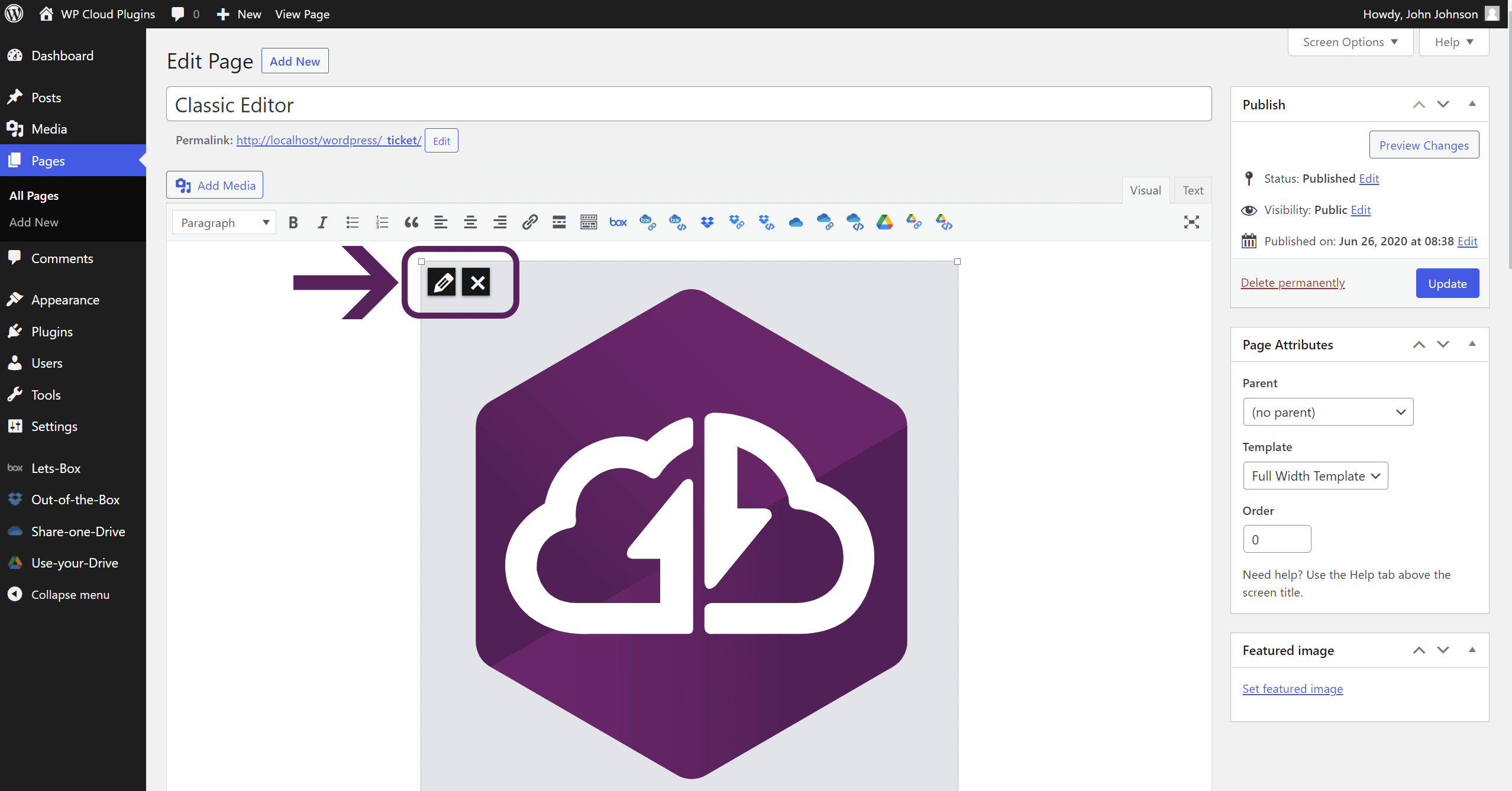Open the Full Width Template selector

pyautogui.click(x=1316, y=476)
